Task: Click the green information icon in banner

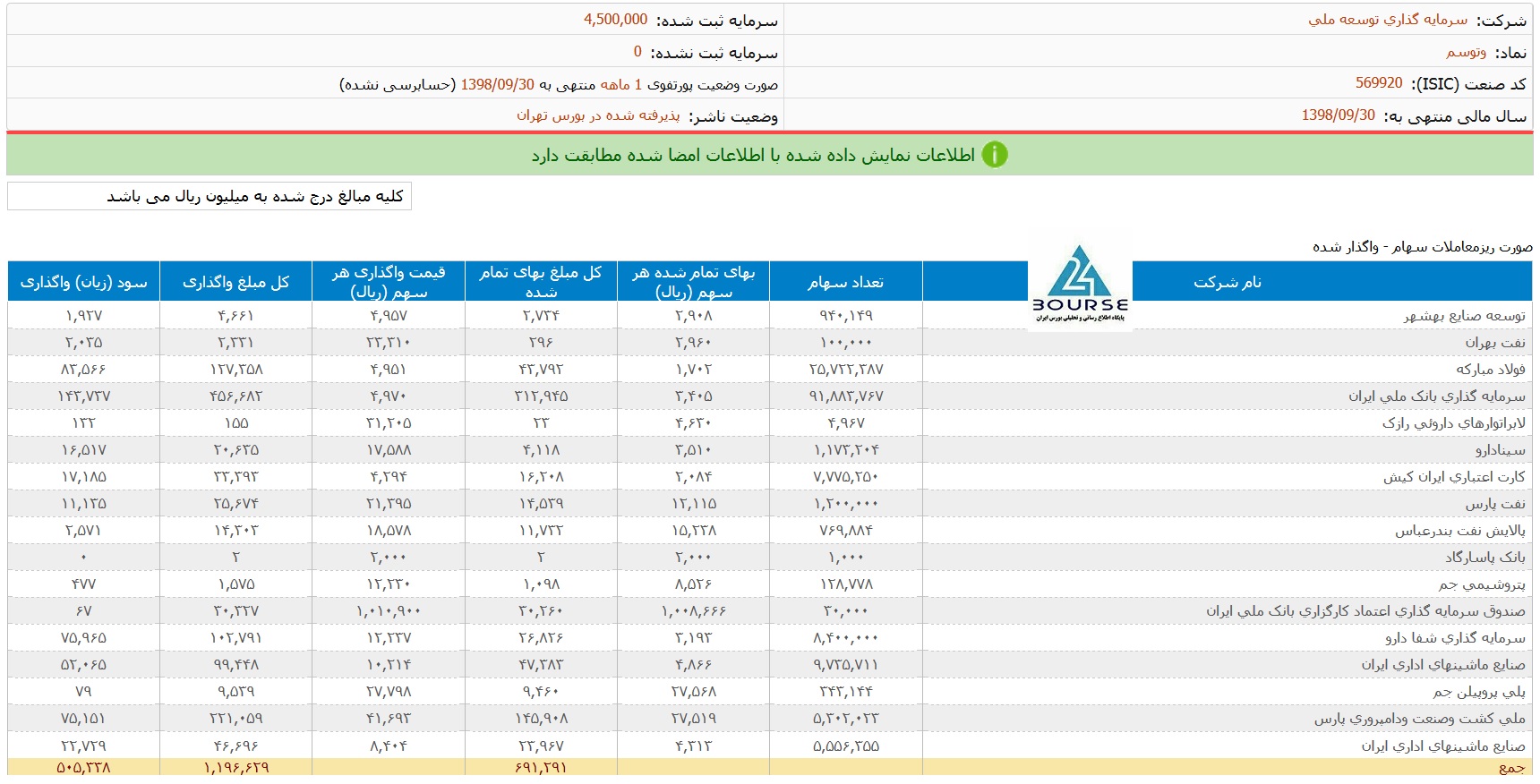Action: tap(995, 155)
